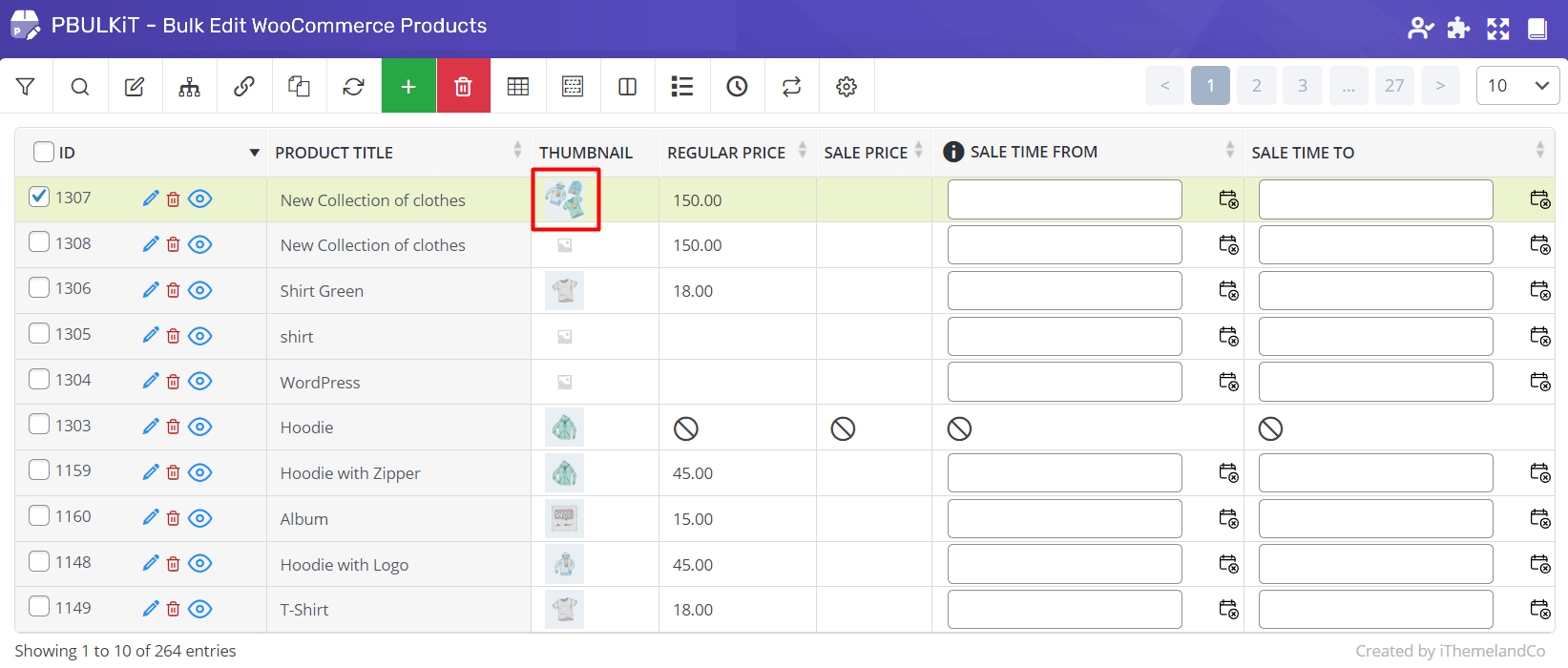Open the rows-per-page dropdown showing 10
The height and width of the screenshot is (668, 1568).
(1516, 86)
